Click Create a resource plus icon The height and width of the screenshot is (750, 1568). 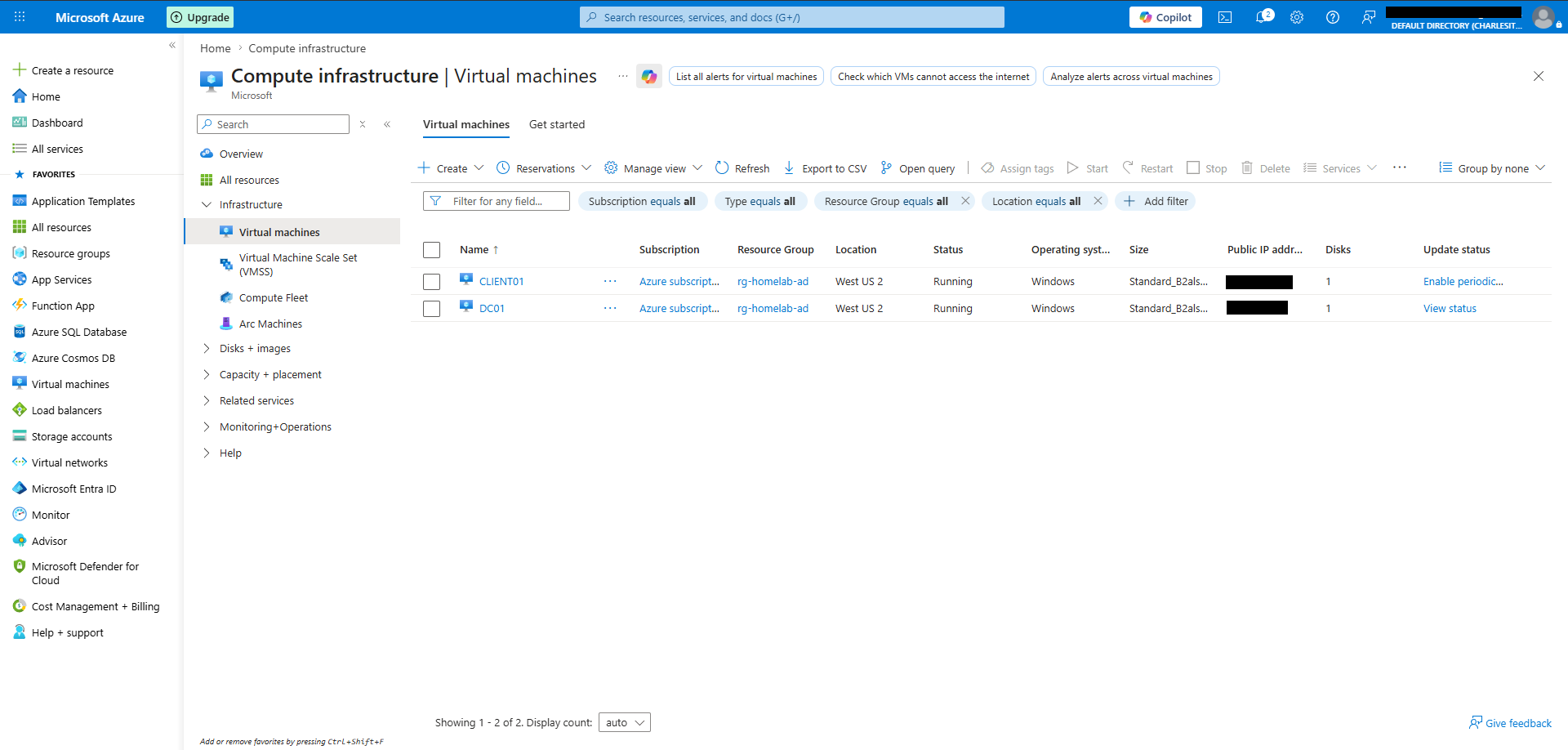[x=20, y=70]
